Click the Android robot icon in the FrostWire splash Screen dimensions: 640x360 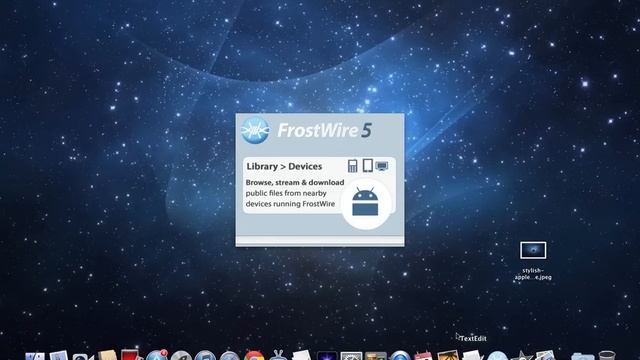[365, 202]
